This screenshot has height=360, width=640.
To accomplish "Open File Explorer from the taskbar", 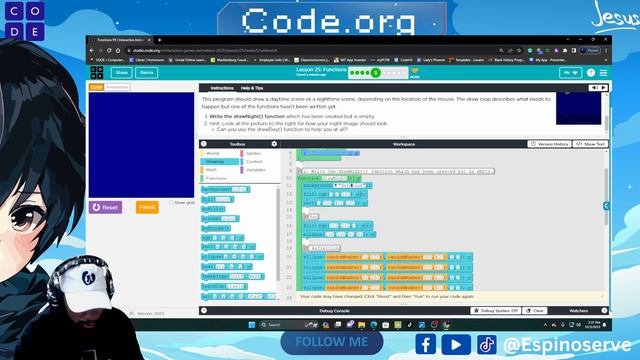I will coord(362,325).
